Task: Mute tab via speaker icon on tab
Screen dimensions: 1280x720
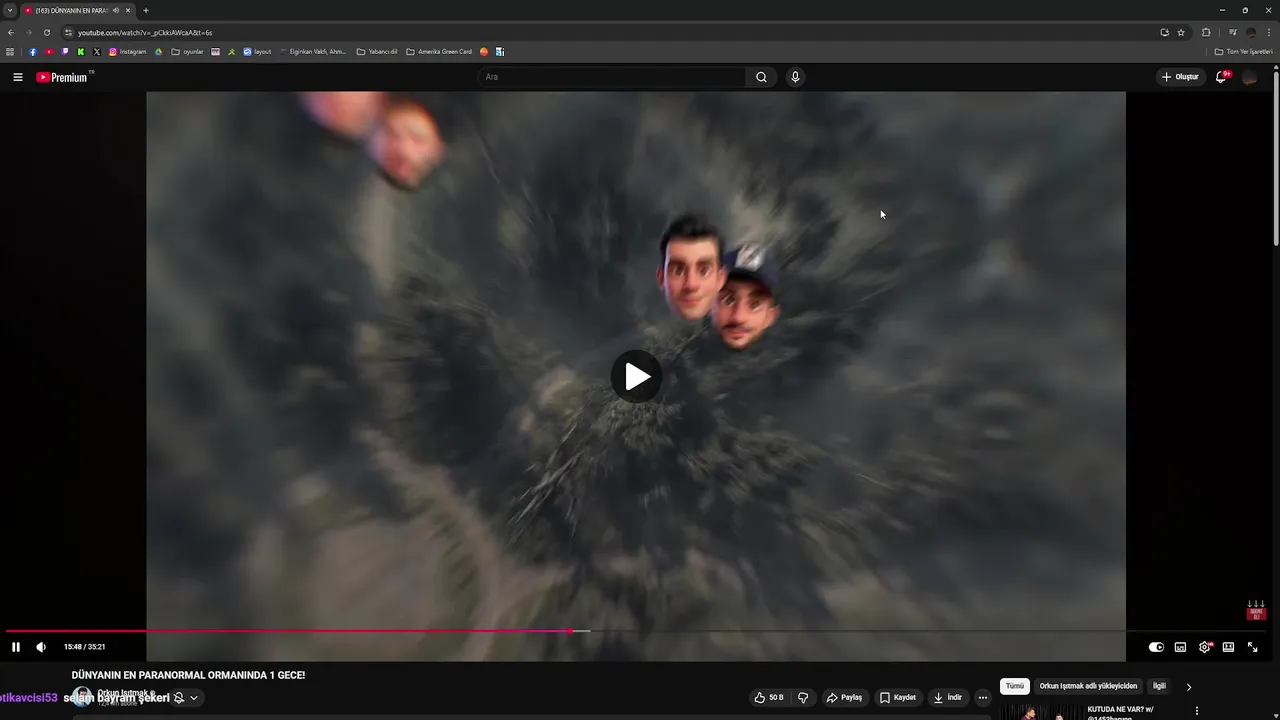Action: pos(116,10)
